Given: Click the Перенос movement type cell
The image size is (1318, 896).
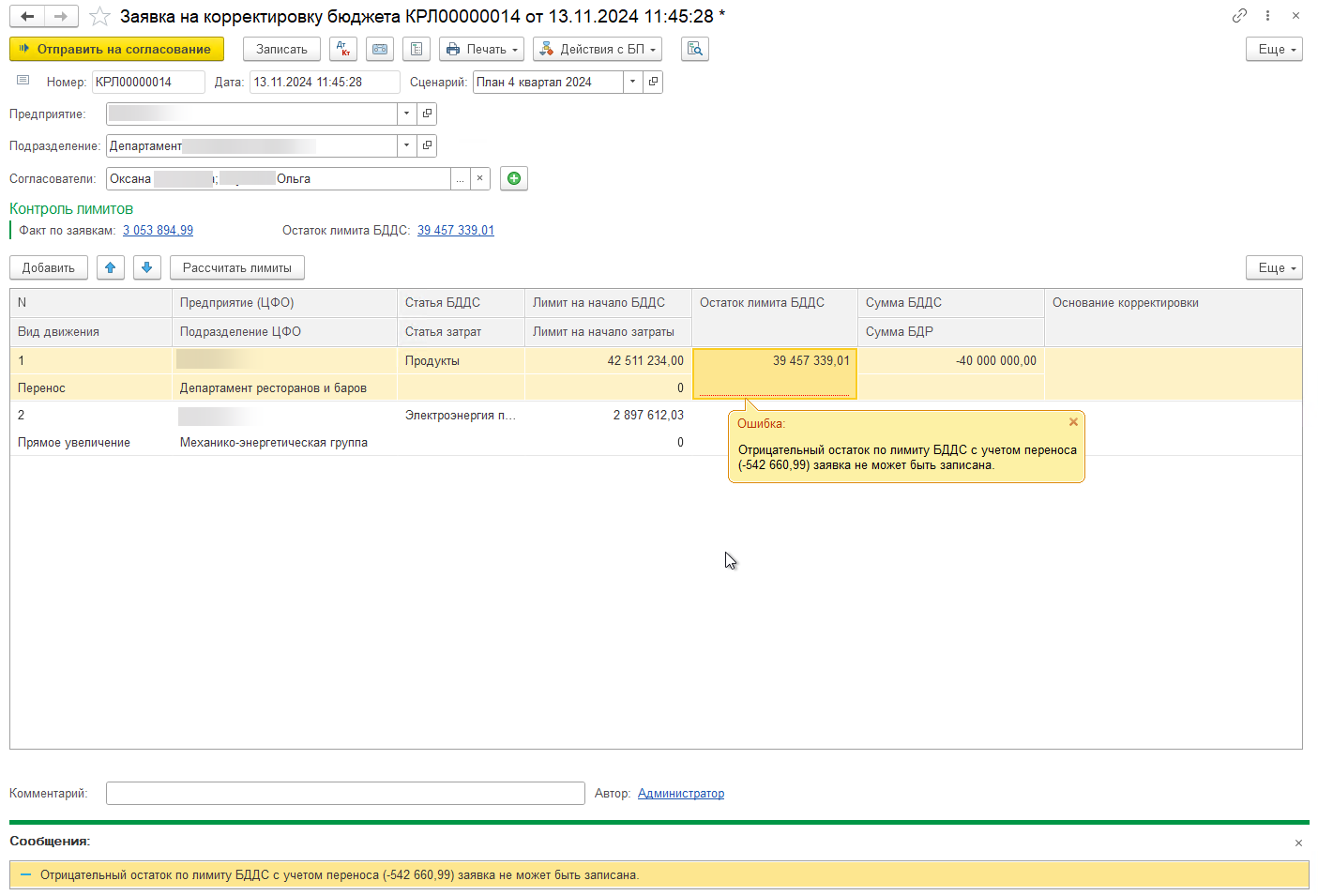Looking at the screenshot, I should tap(91, 387).
